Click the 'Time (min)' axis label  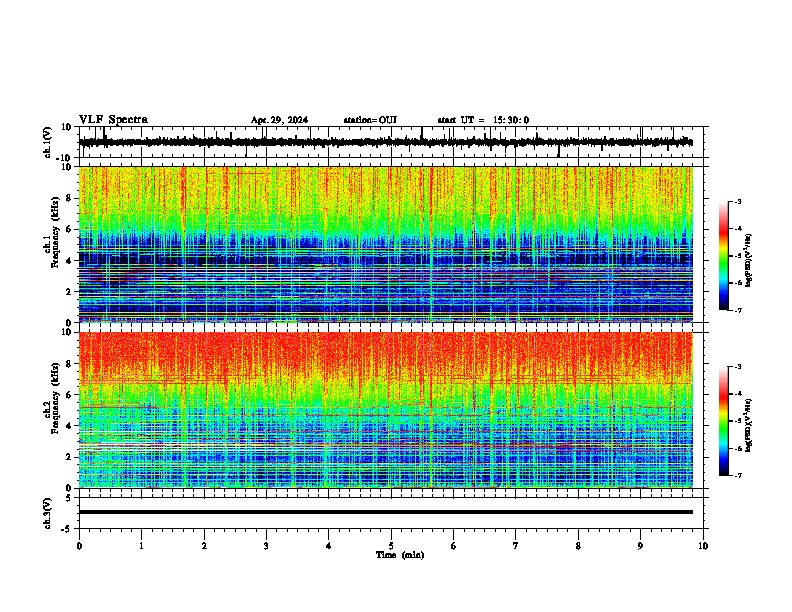[400, 555]
